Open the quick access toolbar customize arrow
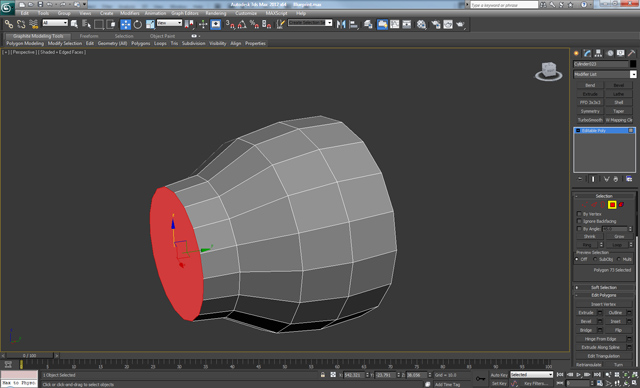 click(x=85, y=4)
